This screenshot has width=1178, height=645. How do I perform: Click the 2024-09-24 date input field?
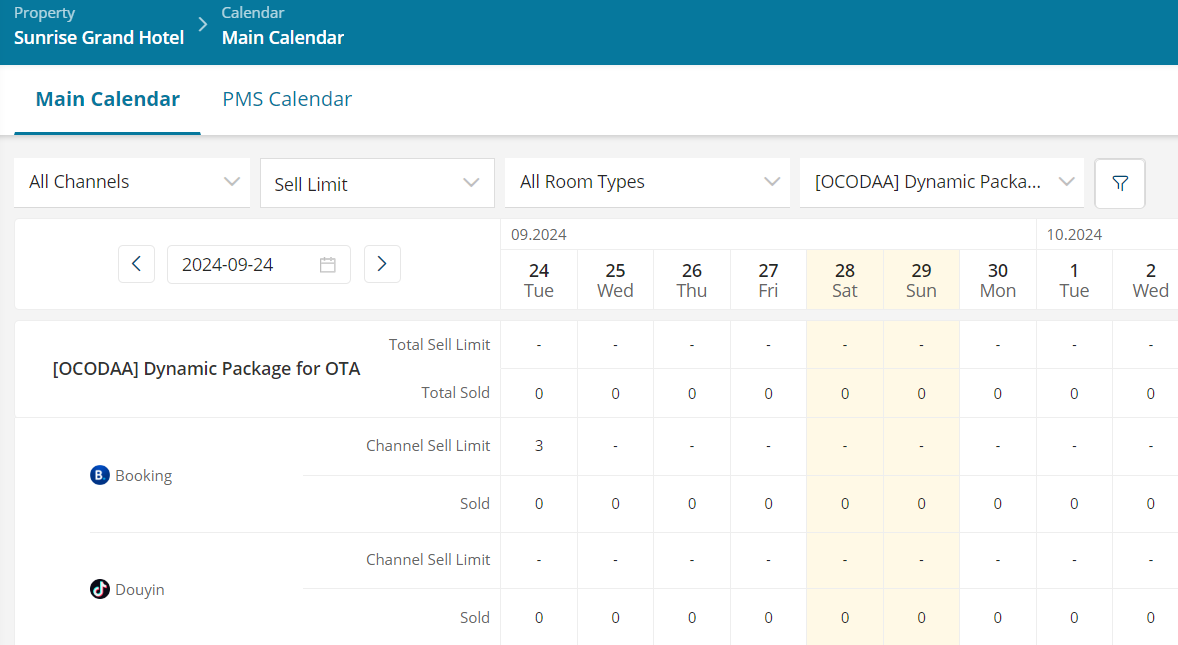[x=258, y=264]
